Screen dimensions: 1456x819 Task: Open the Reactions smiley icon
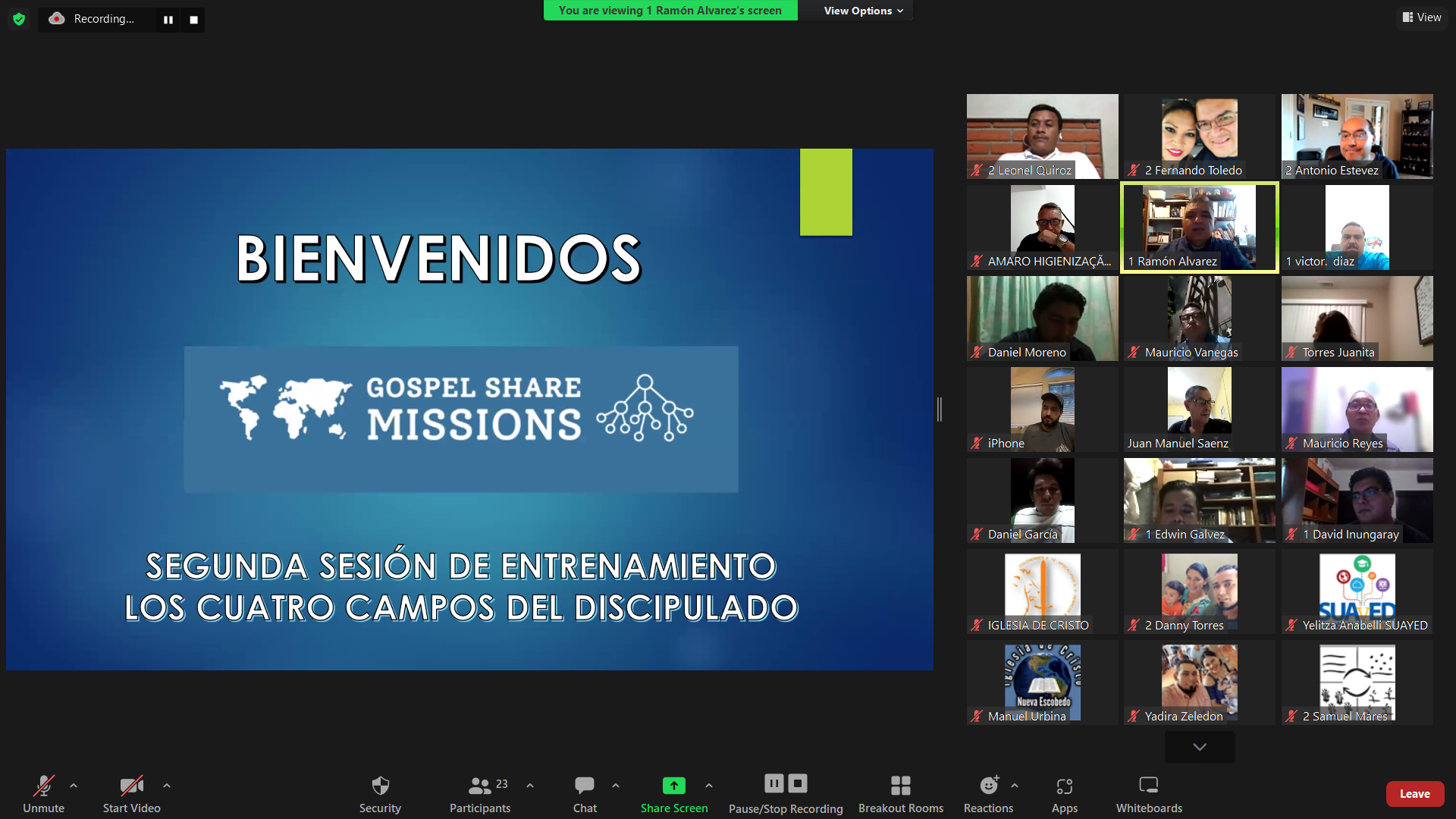989,785
